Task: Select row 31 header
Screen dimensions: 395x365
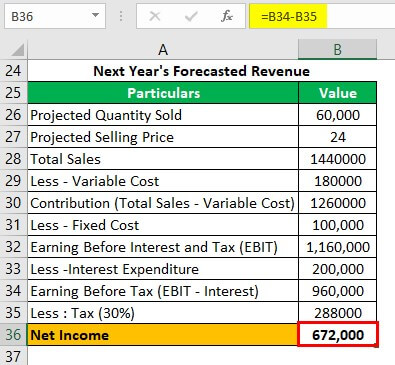Action: (13, 225)
